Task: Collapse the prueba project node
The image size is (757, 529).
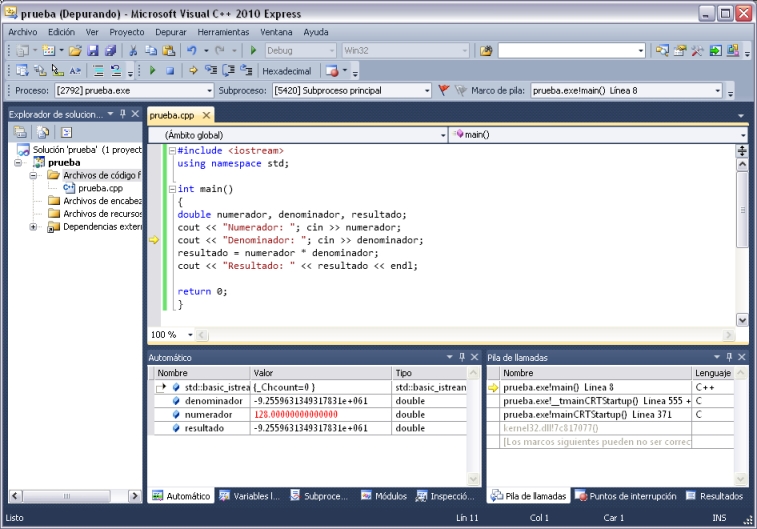Action: (x=18, y=163)
